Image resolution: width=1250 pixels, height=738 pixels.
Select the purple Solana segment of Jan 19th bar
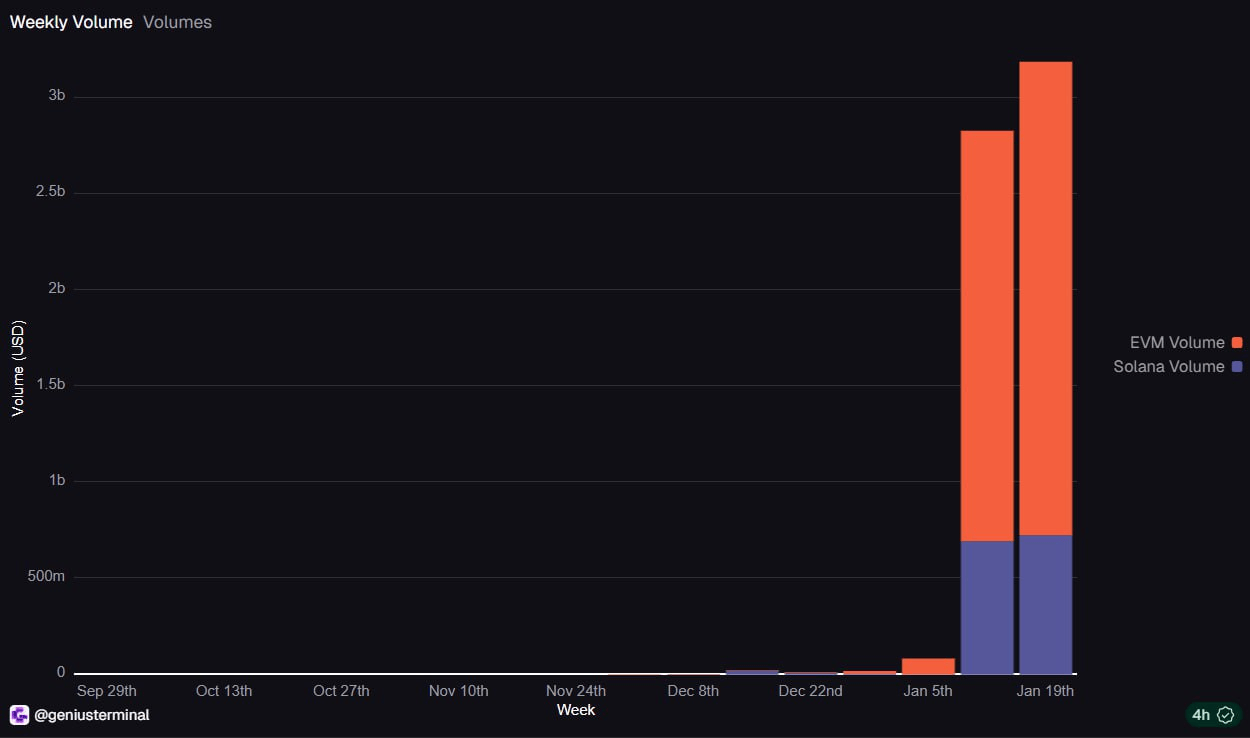coord(1045,604)
